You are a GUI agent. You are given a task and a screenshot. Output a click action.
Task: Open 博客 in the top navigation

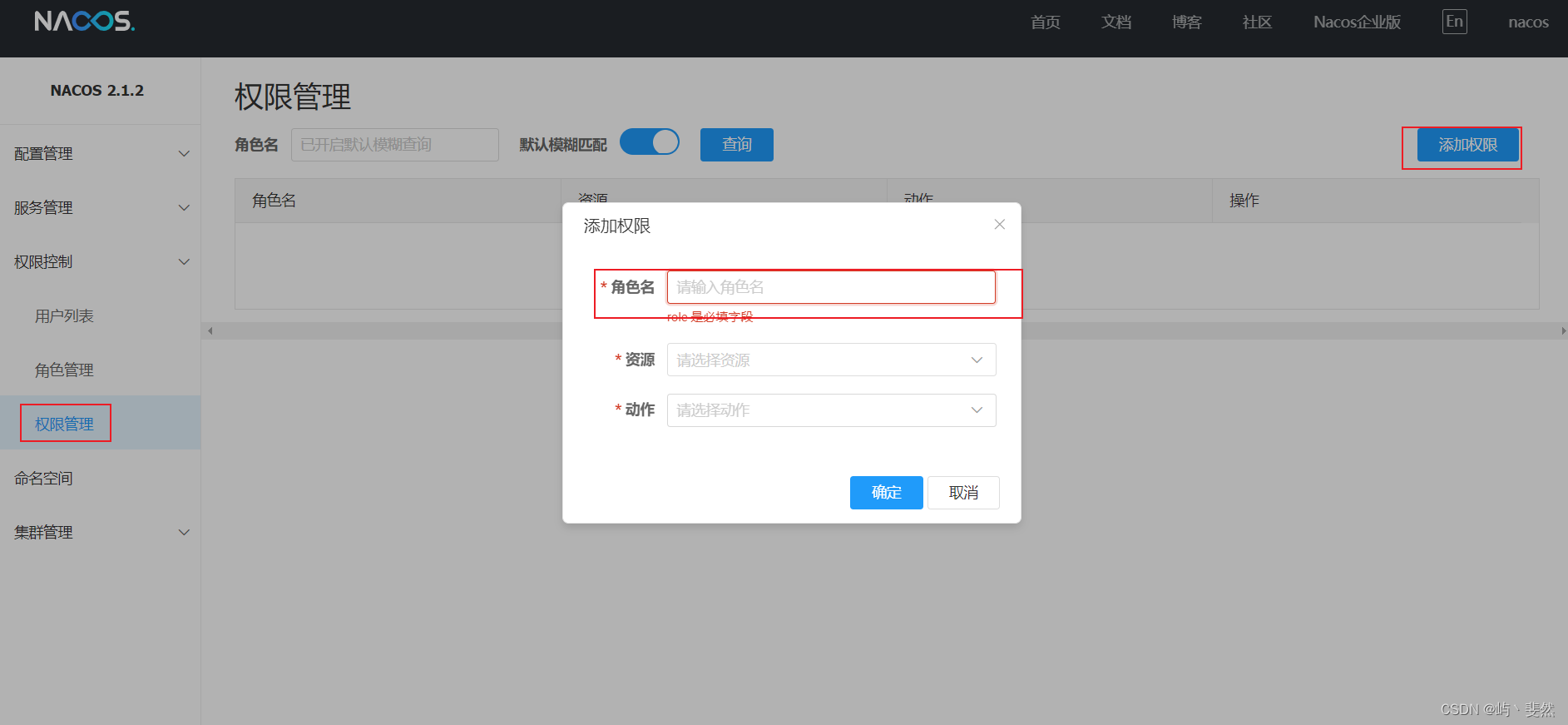[x=1187, y=22]
